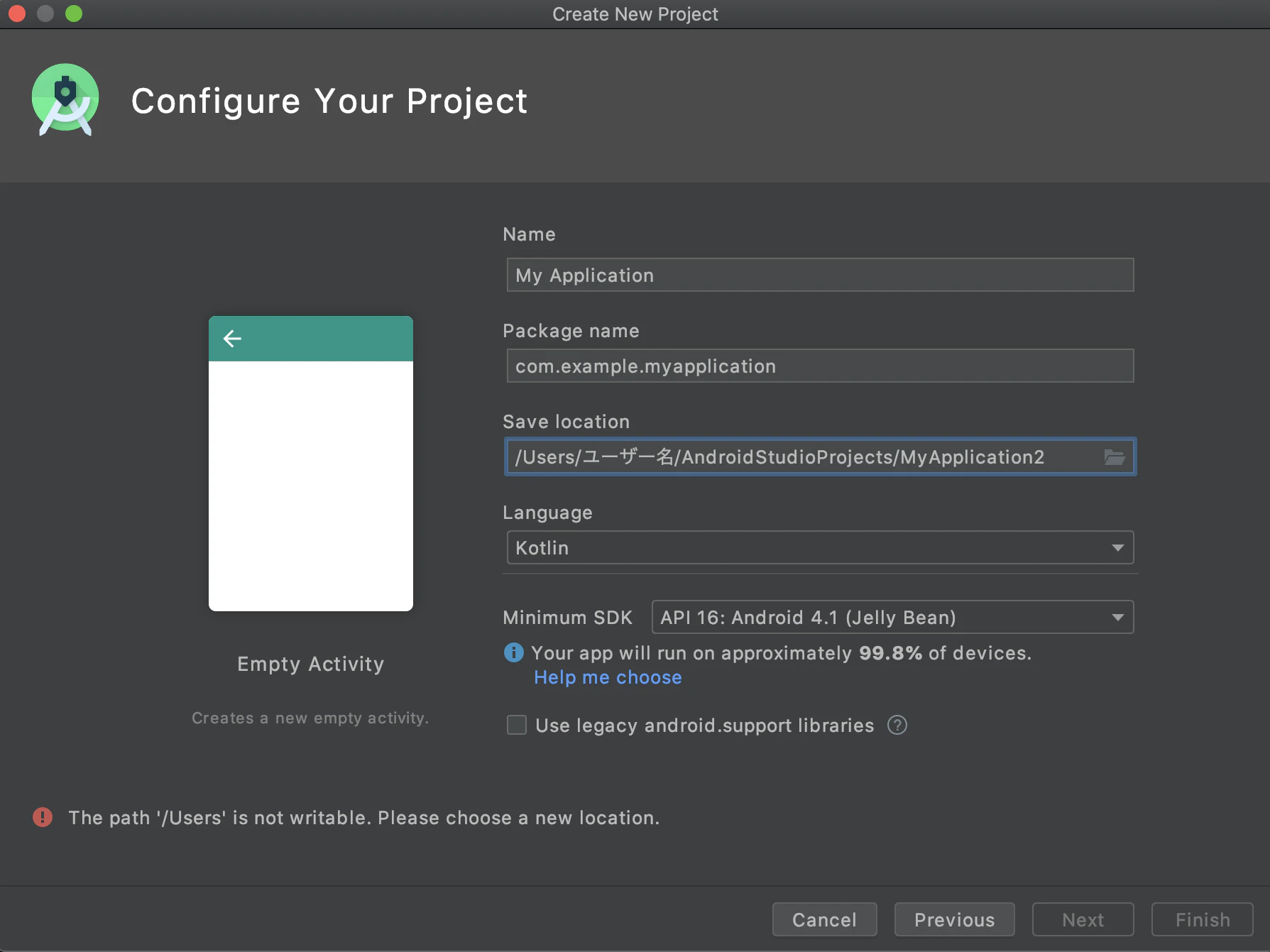Viewport: 1270px width, 952px height.
Task: Click inside the Save location path field
Action: click(802, 456)
